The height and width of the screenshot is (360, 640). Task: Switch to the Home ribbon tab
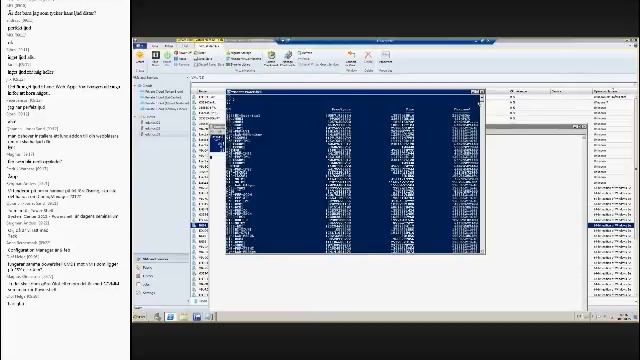click(x=155, y=46)
